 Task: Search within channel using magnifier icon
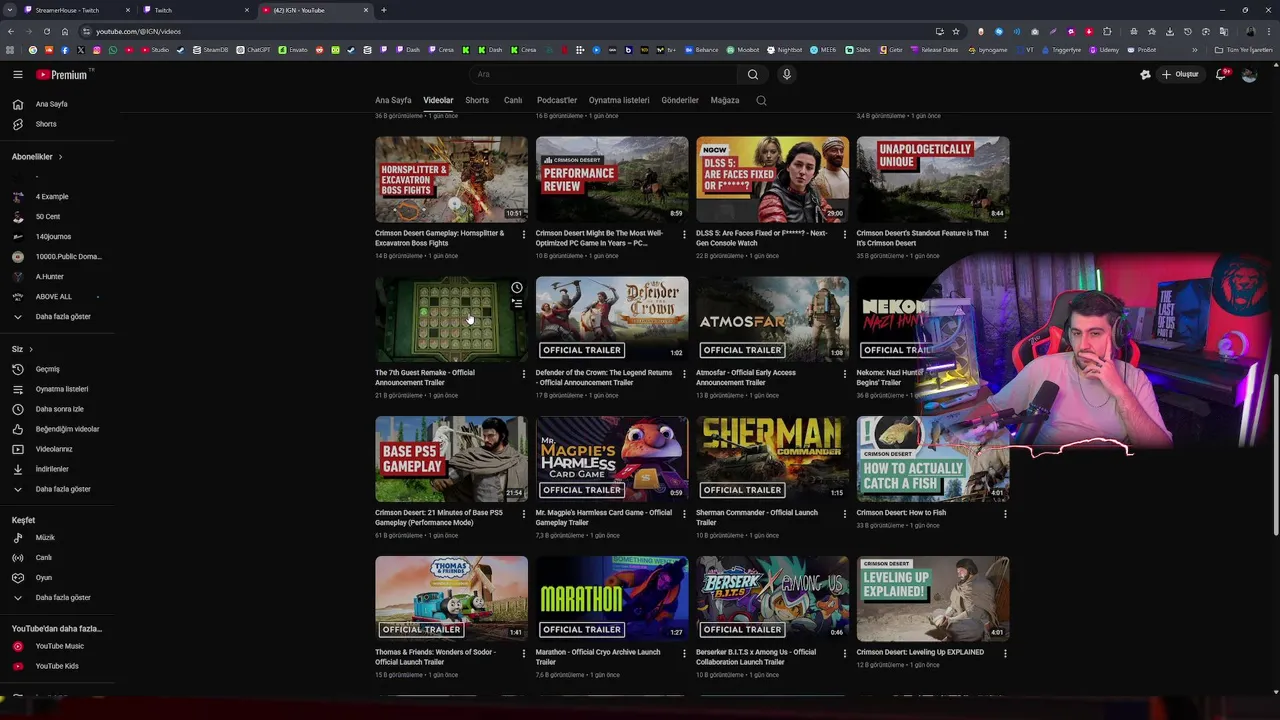point(761,100)
